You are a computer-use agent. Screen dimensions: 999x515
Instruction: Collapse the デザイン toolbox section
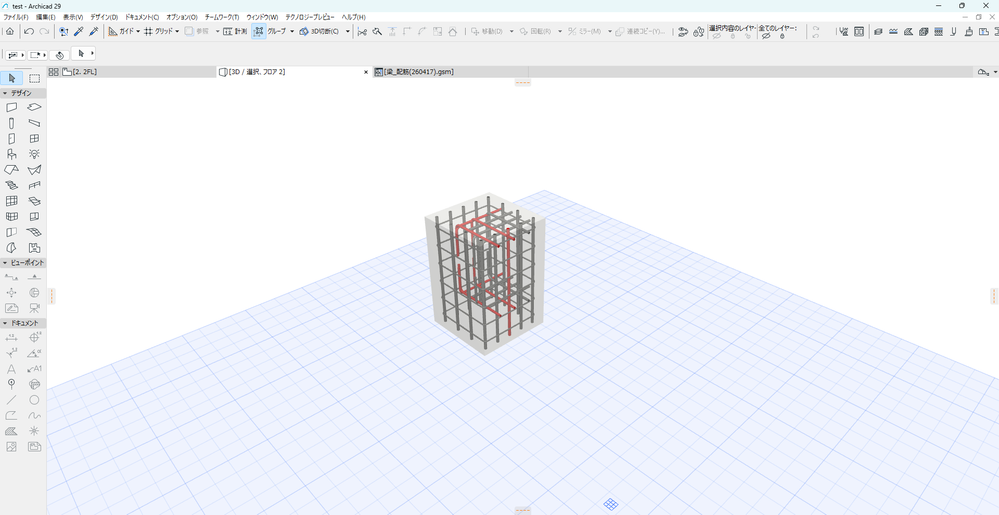pyautogui.click(x=5, y=93)
